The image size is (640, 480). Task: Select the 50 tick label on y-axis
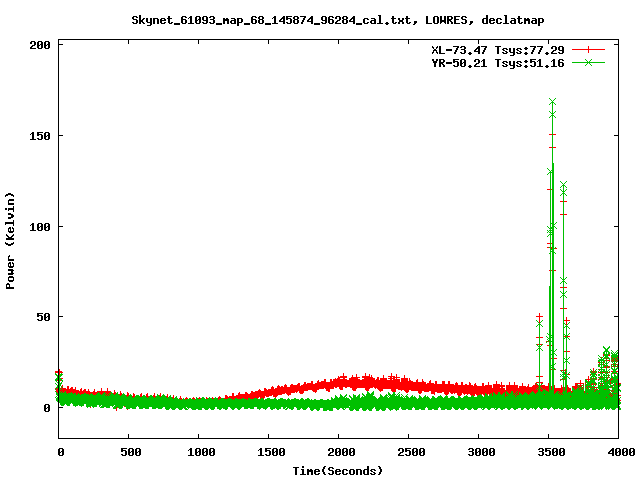tap(44, 317)
